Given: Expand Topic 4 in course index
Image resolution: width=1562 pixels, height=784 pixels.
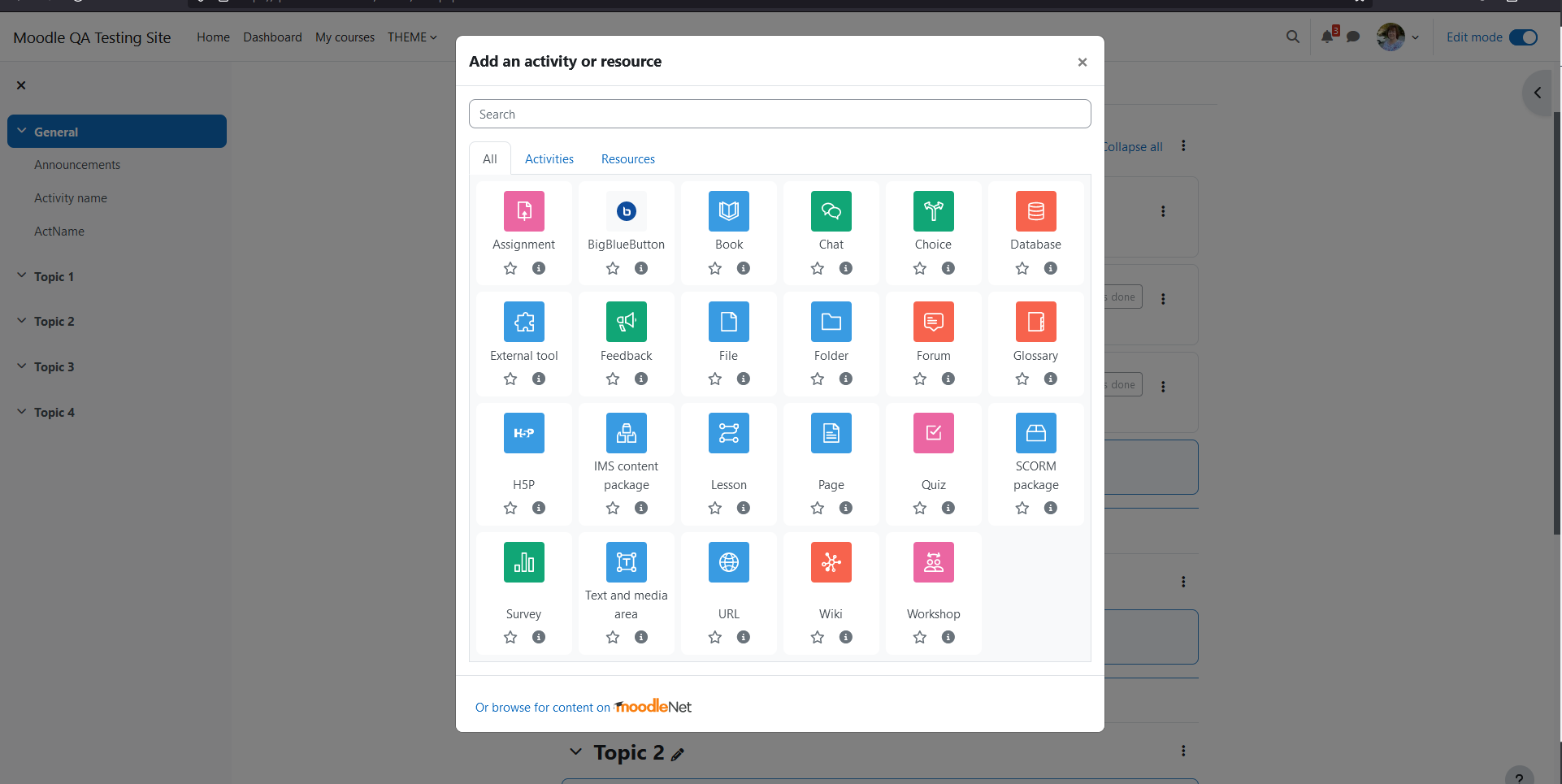Looking at the screenshot, I should tap(22, 411).
